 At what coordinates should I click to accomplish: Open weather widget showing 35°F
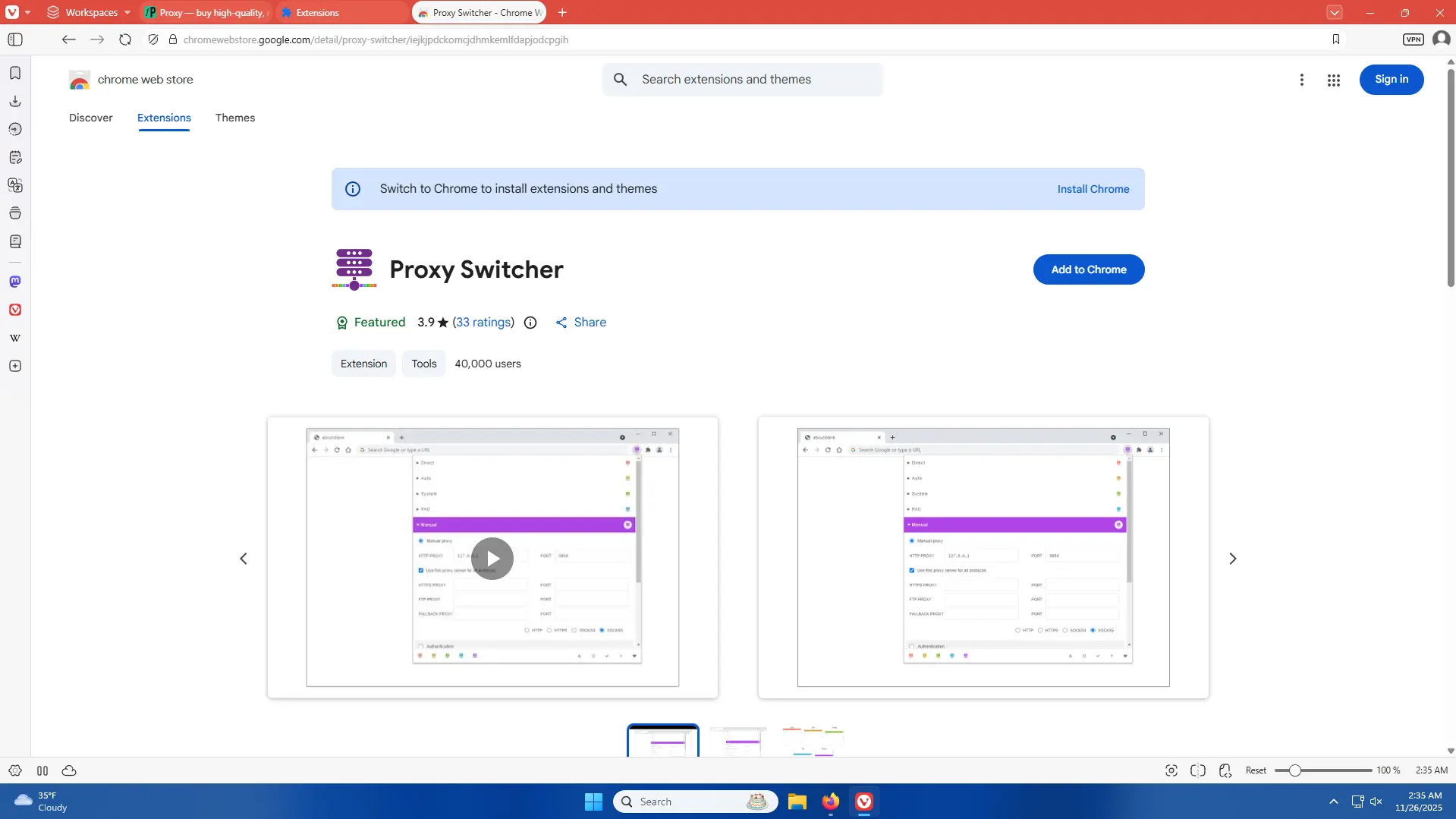[41, 802]
